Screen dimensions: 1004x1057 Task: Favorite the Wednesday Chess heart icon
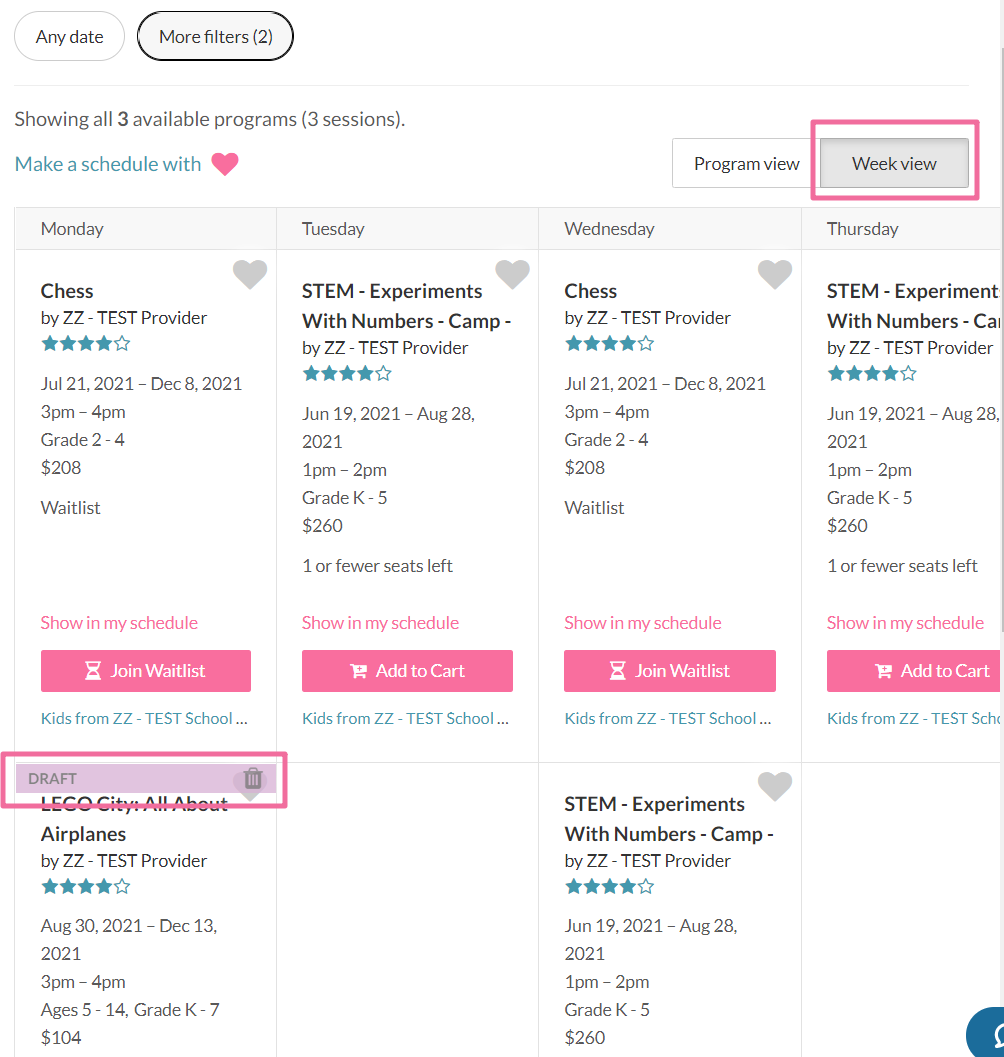pyautogui.click(x=775, y=274)
